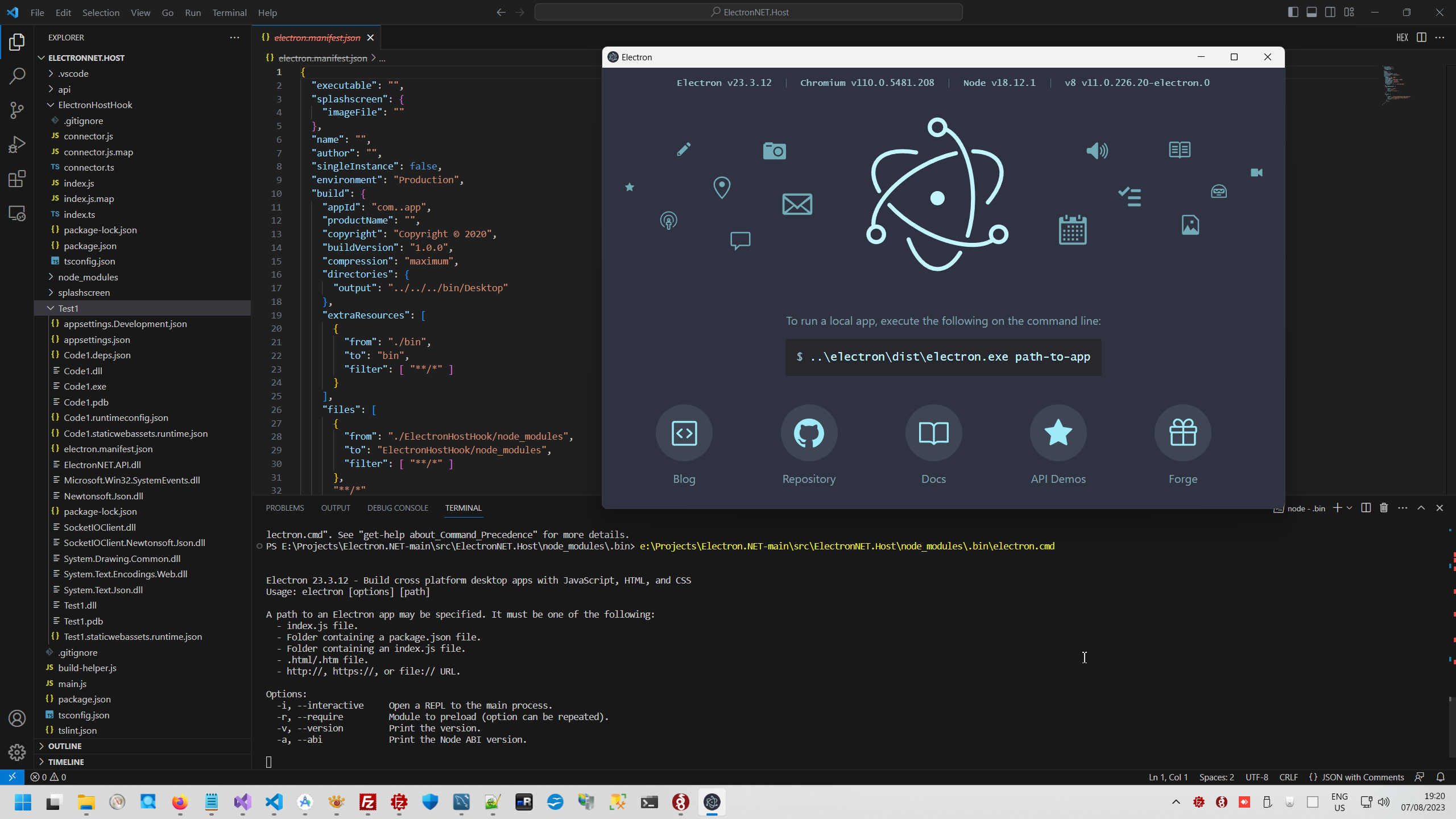
Task: Toggle the secondary side bar layout button
Action: tap(1330, 12)
